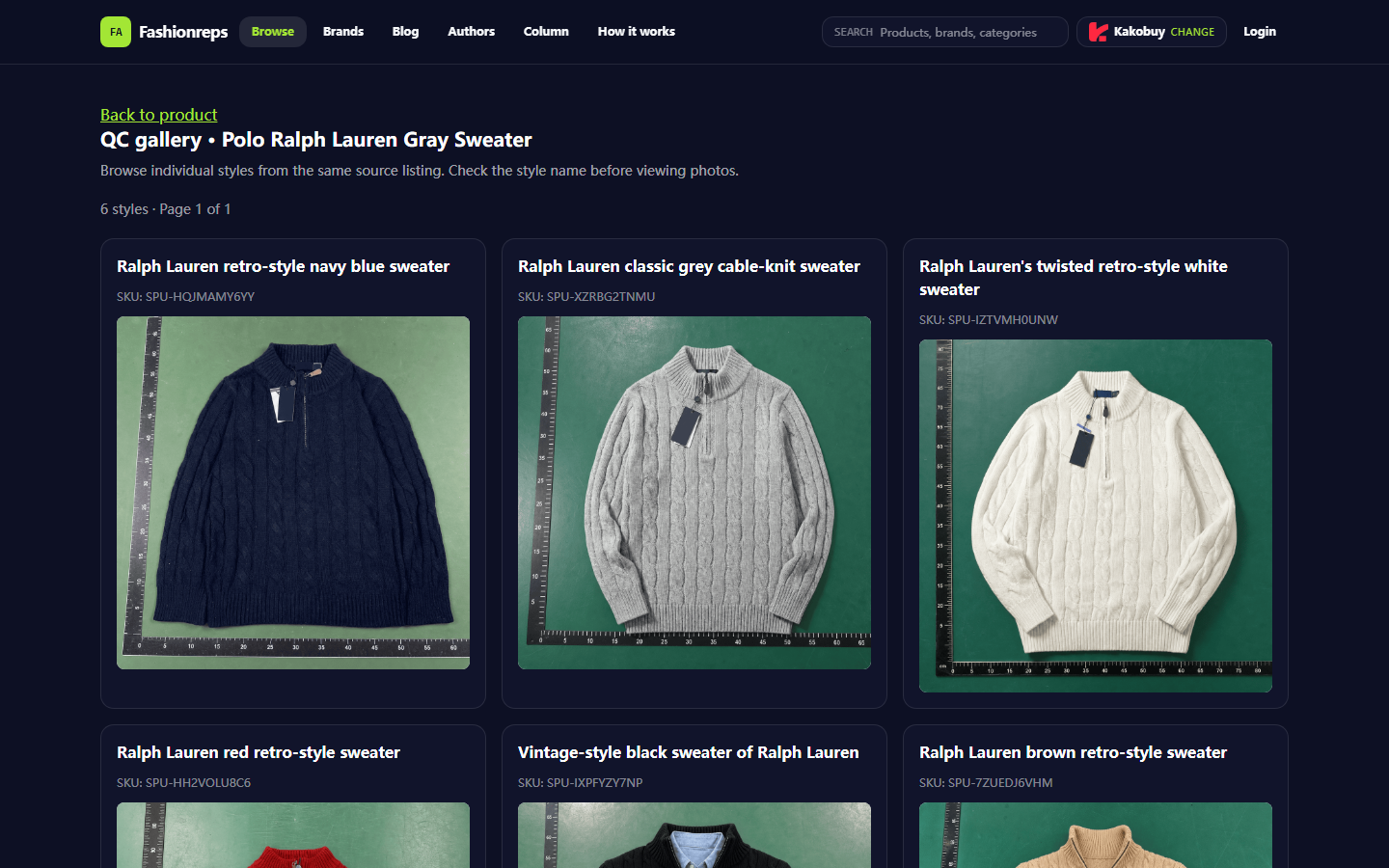Navigate to Authors
Image resolution: width=1389 pixels, height=868 pixels.
(x=471, y=32)
